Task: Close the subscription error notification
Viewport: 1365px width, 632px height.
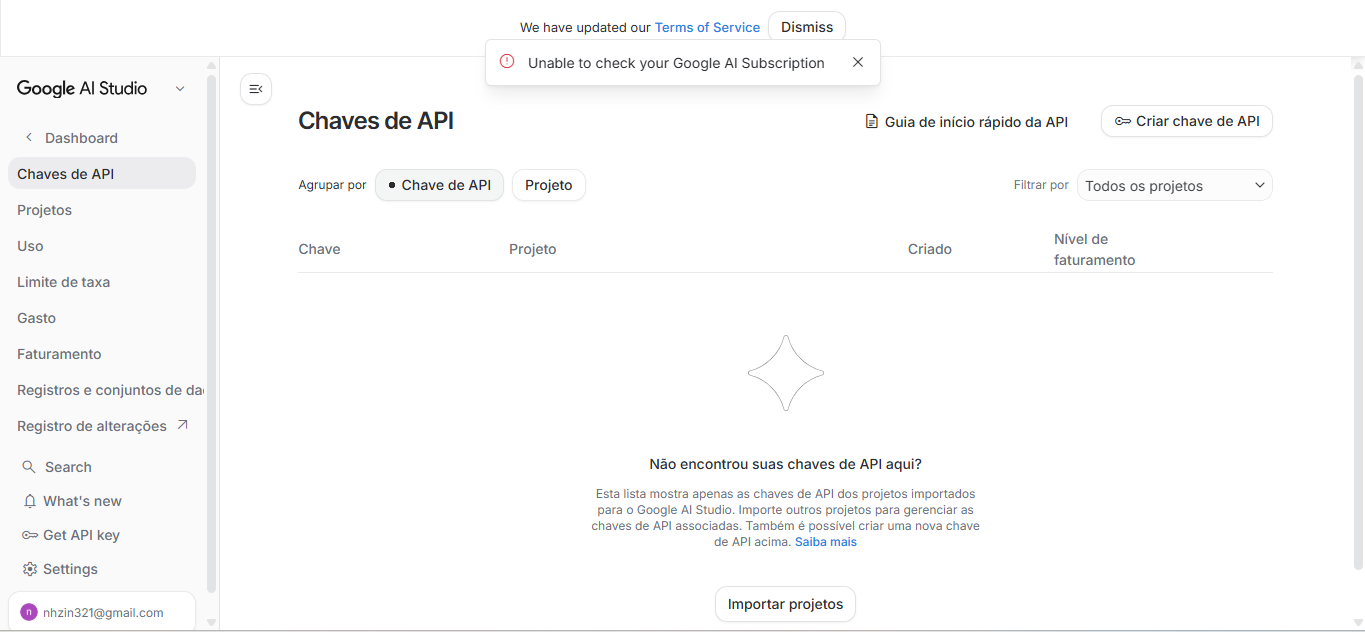Action: [858, 62]
